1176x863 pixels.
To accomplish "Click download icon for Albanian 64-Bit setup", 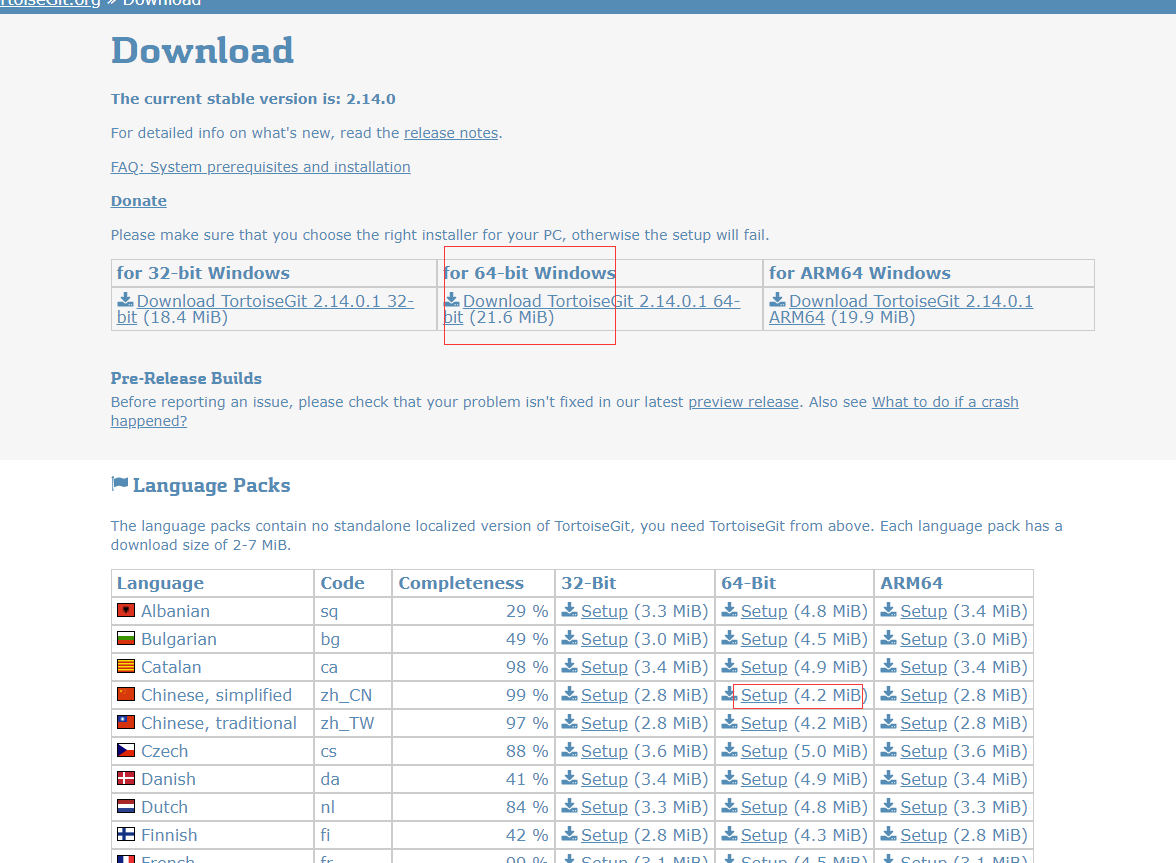I will click(730, 610).
